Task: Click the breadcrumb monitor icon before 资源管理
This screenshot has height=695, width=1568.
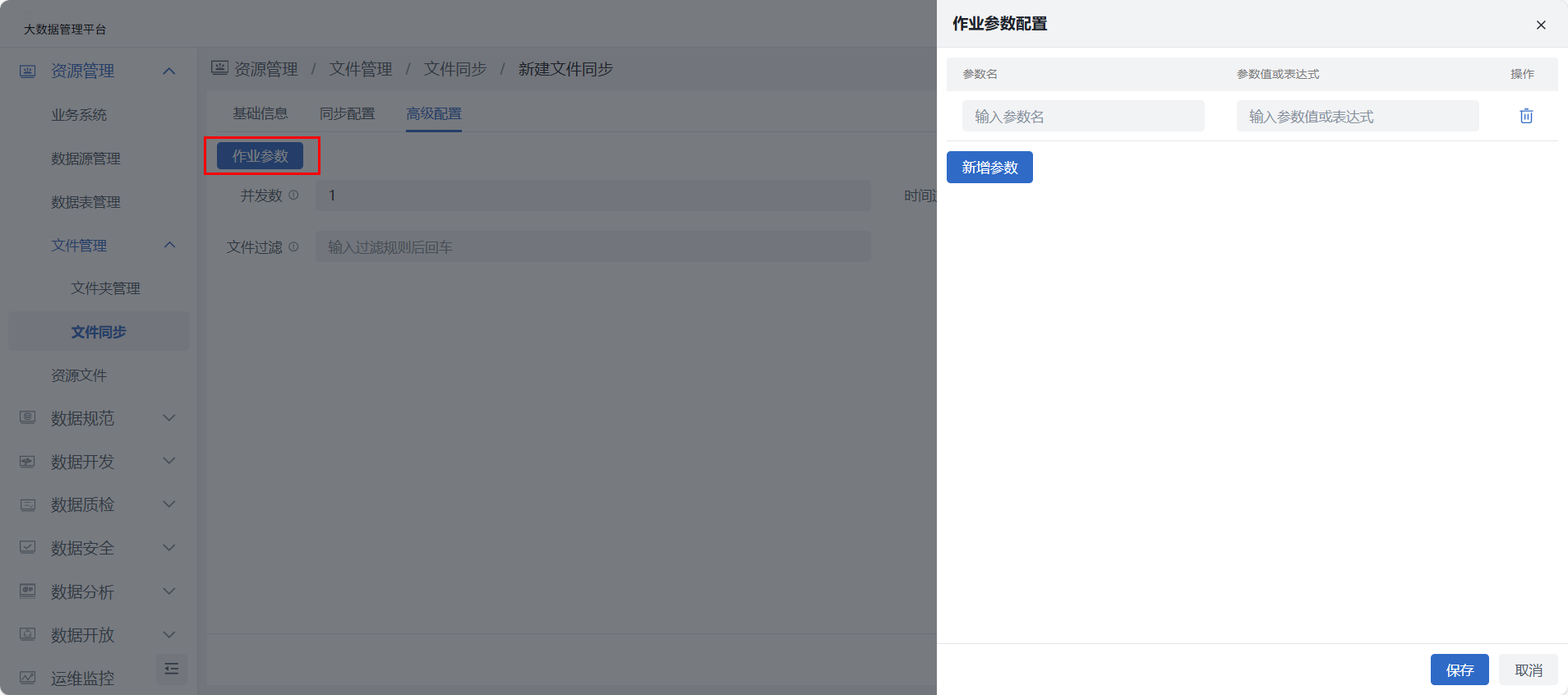Action: click(x=219, y=68)
